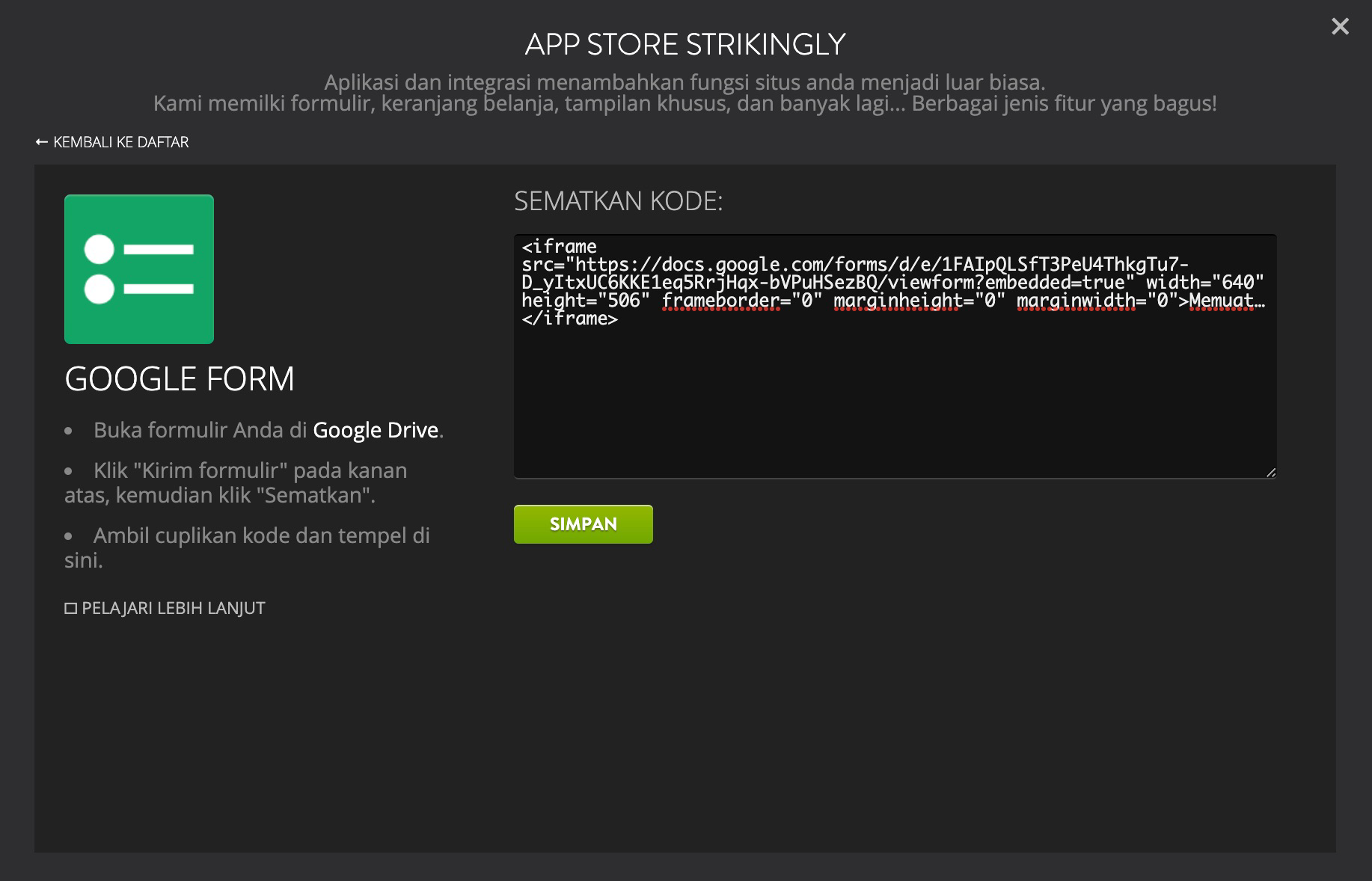1372x881 pixels.
Task: Click the GOOGLE FORM heading
Action: (x=180, y=379)
